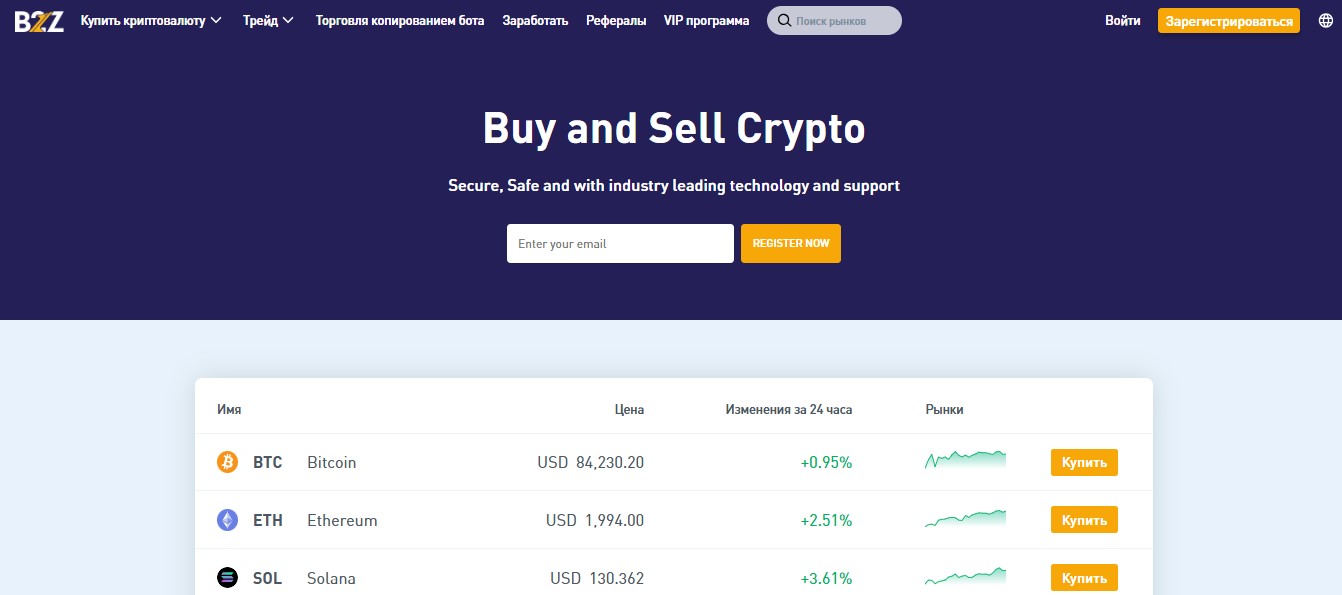Click the REGISTER NOW button
The width and height of the screenshot is (1342, 595).
pyautogui.click(x=791, y=244)
